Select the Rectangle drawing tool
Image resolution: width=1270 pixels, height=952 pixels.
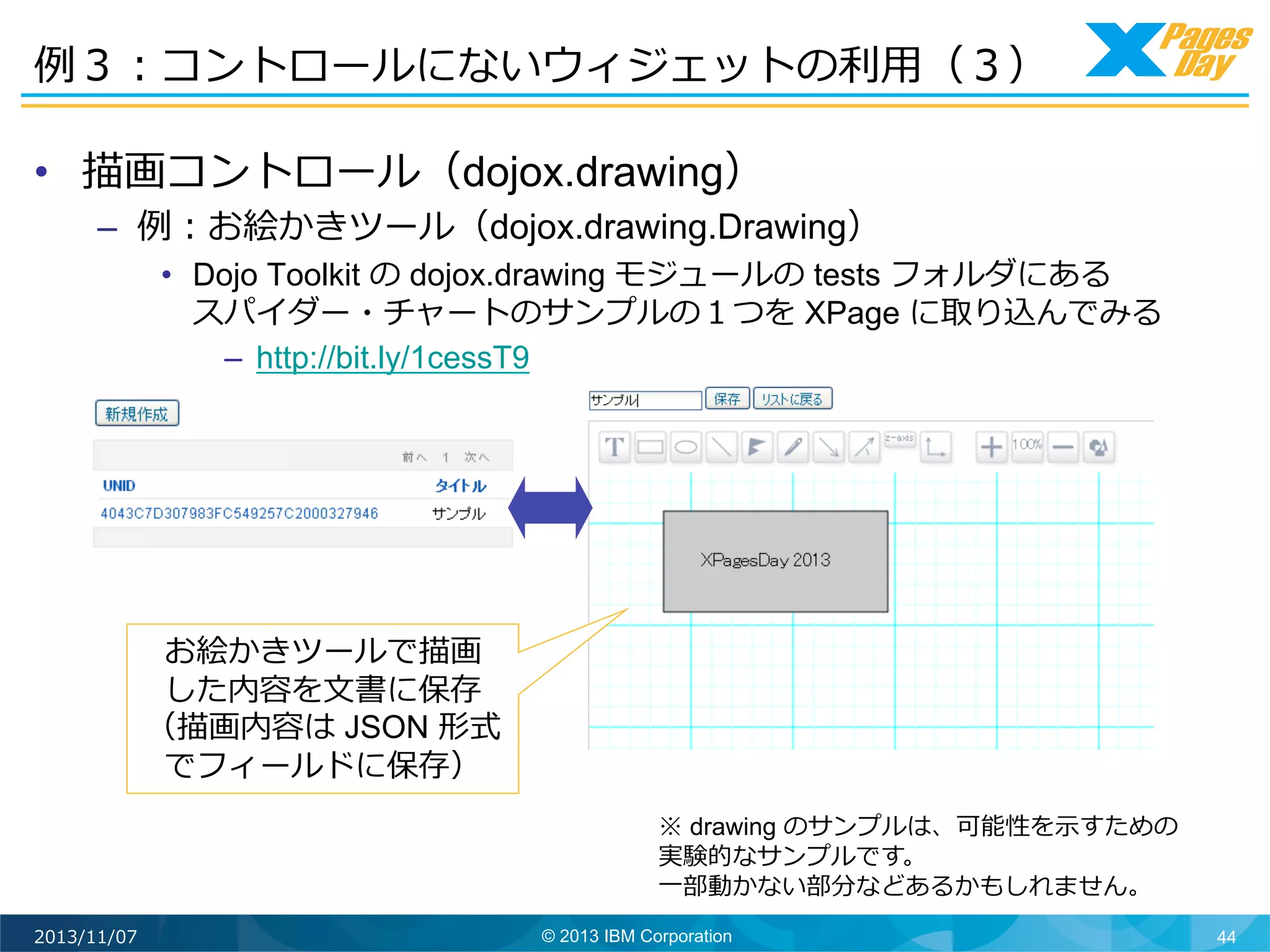coord(650,447)
